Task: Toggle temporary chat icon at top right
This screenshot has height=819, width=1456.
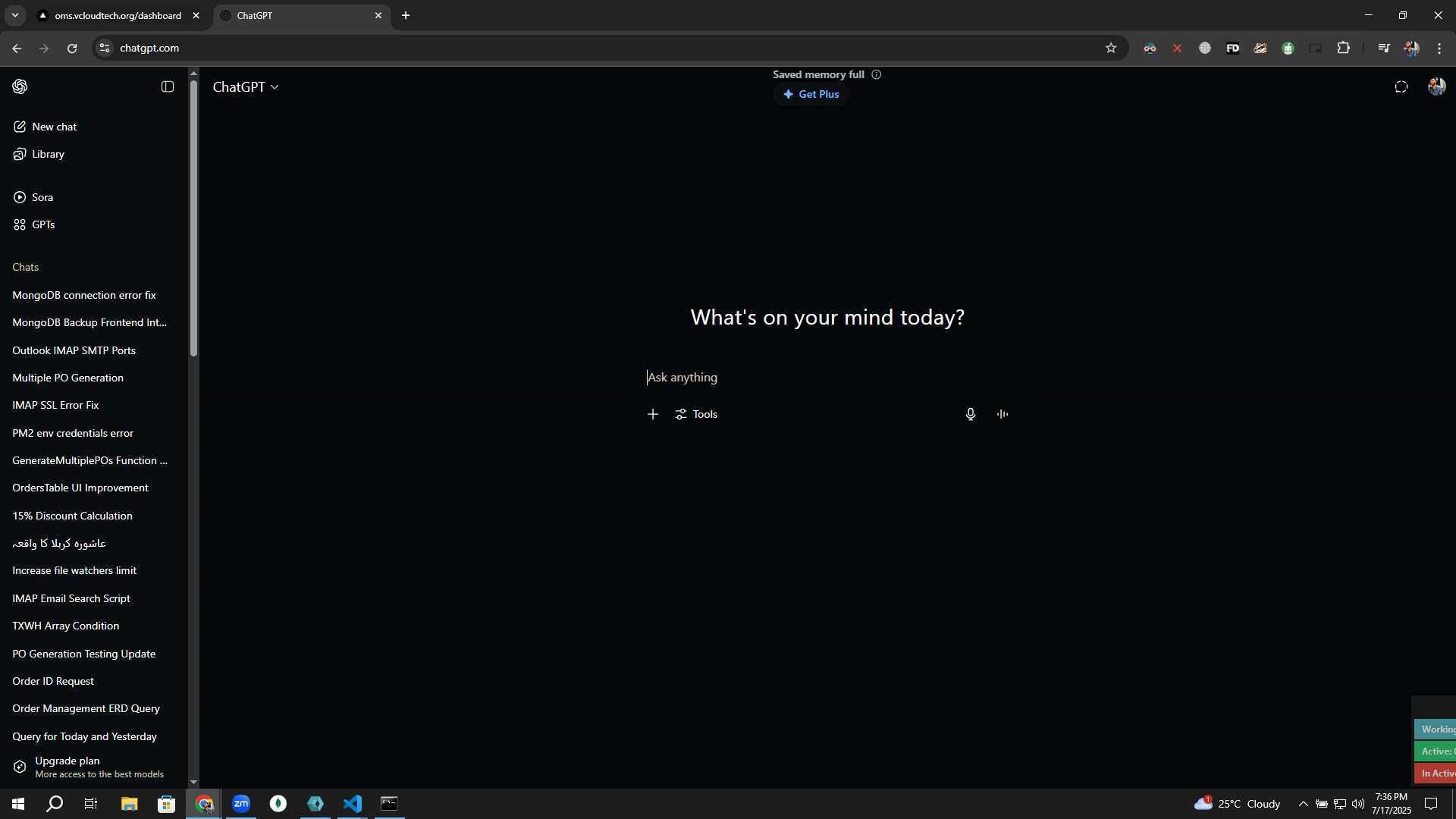Action: click(x=1401, y=87)
